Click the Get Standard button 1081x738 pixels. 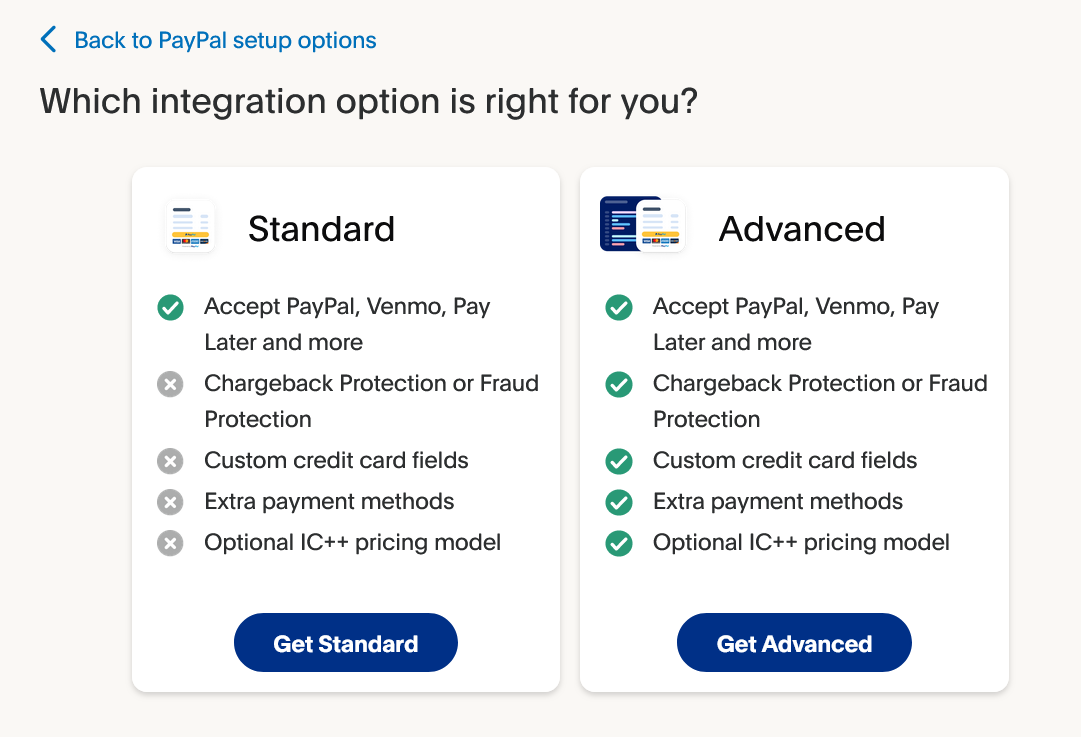click(345, 643)
